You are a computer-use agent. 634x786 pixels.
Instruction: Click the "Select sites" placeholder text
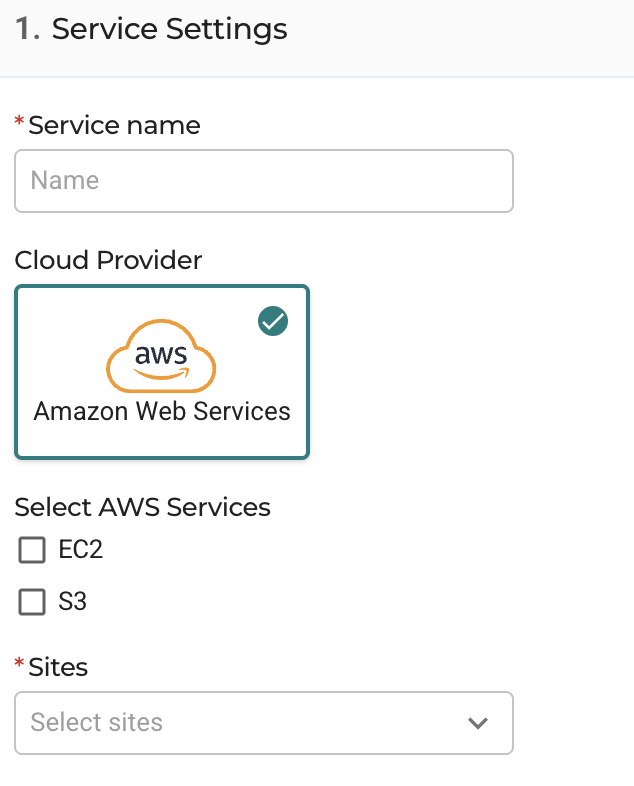pos(97,722)
